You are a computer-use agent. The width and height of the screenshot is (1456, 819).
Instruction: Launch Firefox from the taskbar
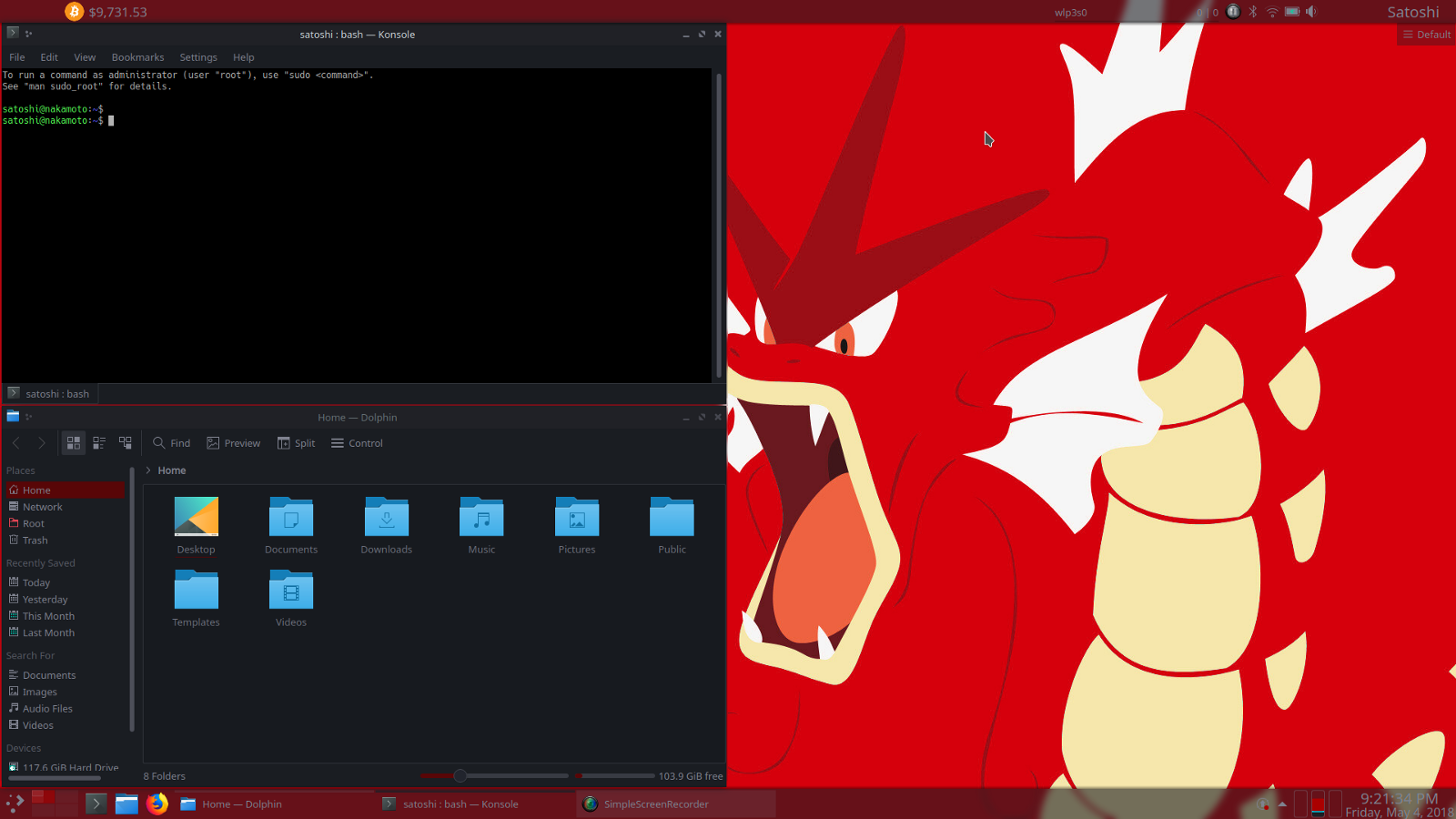pyautogui.click(x=157, y=804)
